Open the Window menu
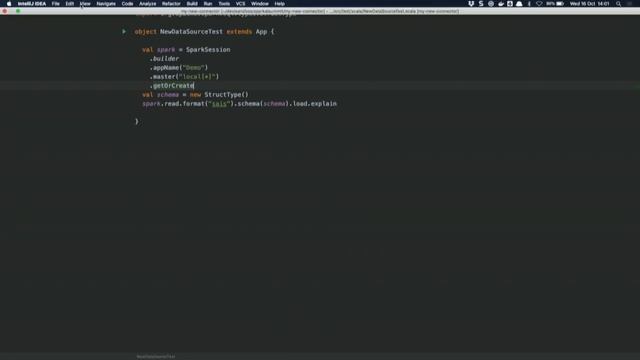 point(260,4)
